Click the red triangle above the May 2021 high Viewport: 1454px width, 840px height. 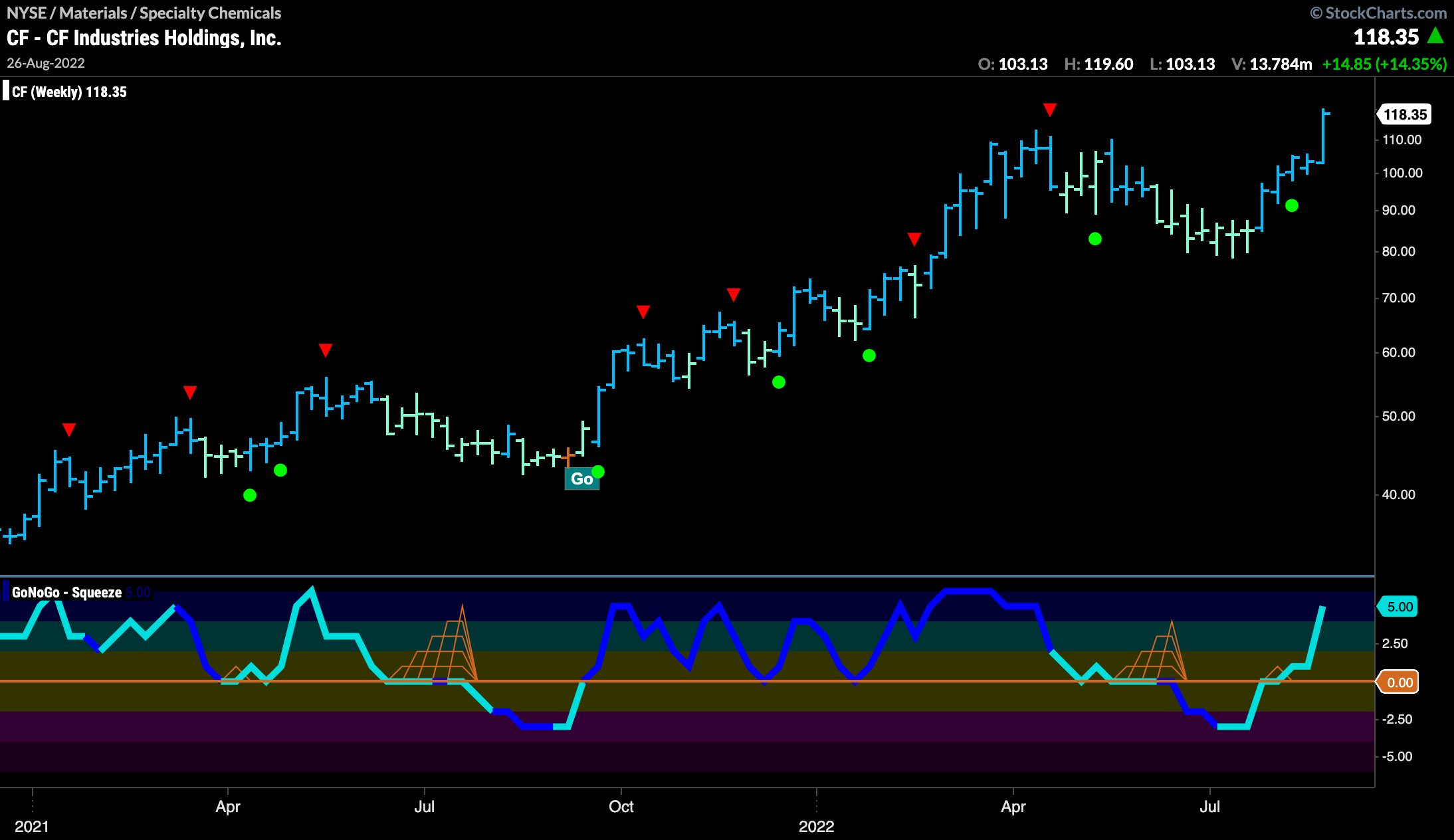325,350
